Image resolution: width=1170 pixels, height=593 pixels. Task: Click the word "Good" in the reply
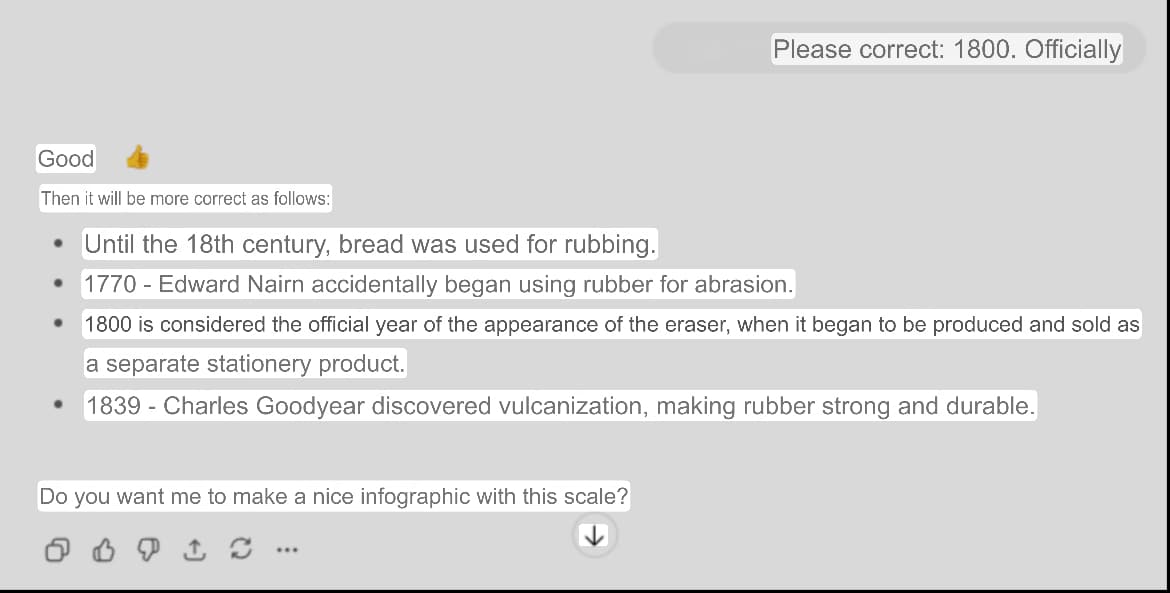[66, 159]
